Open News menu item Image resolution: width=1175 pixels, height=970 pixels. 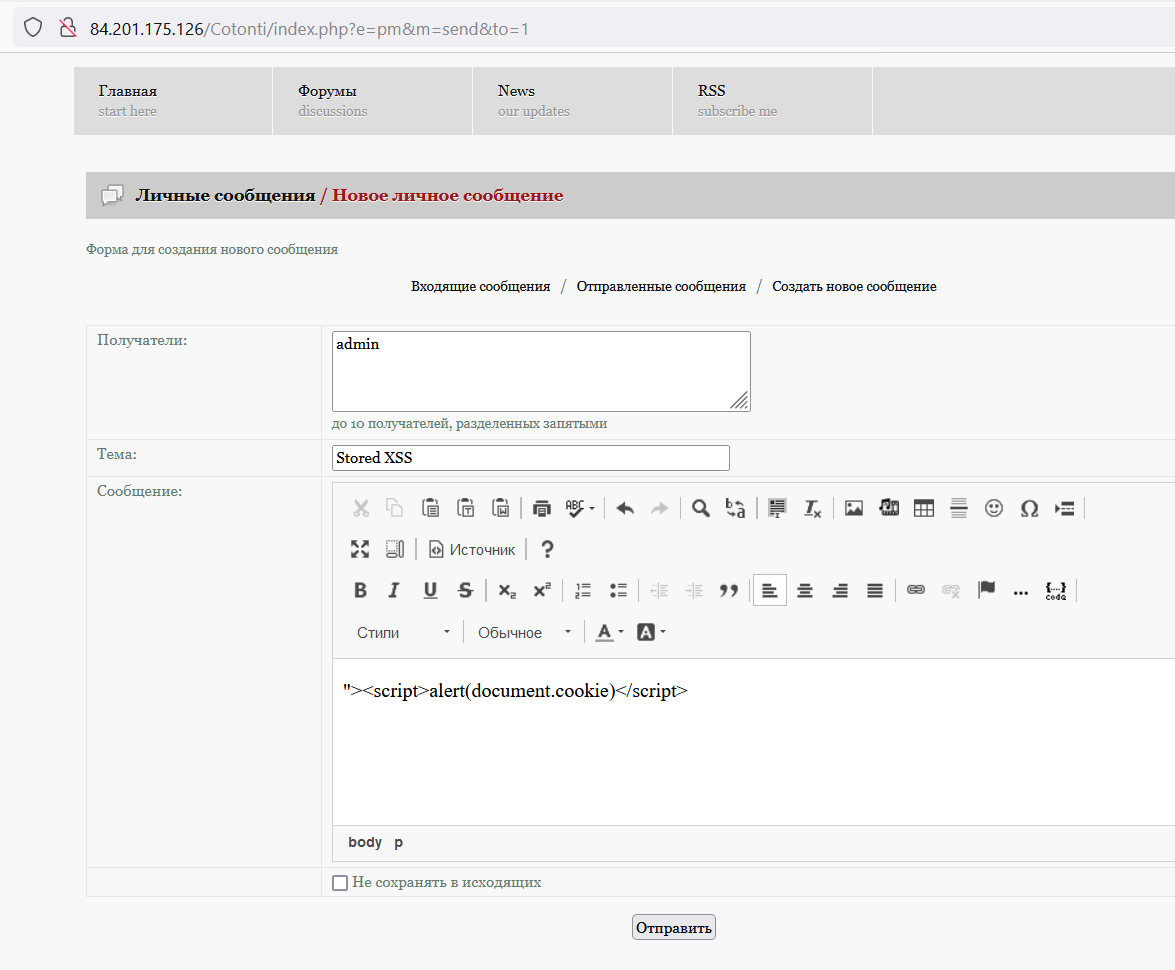[x=573, y=100]
